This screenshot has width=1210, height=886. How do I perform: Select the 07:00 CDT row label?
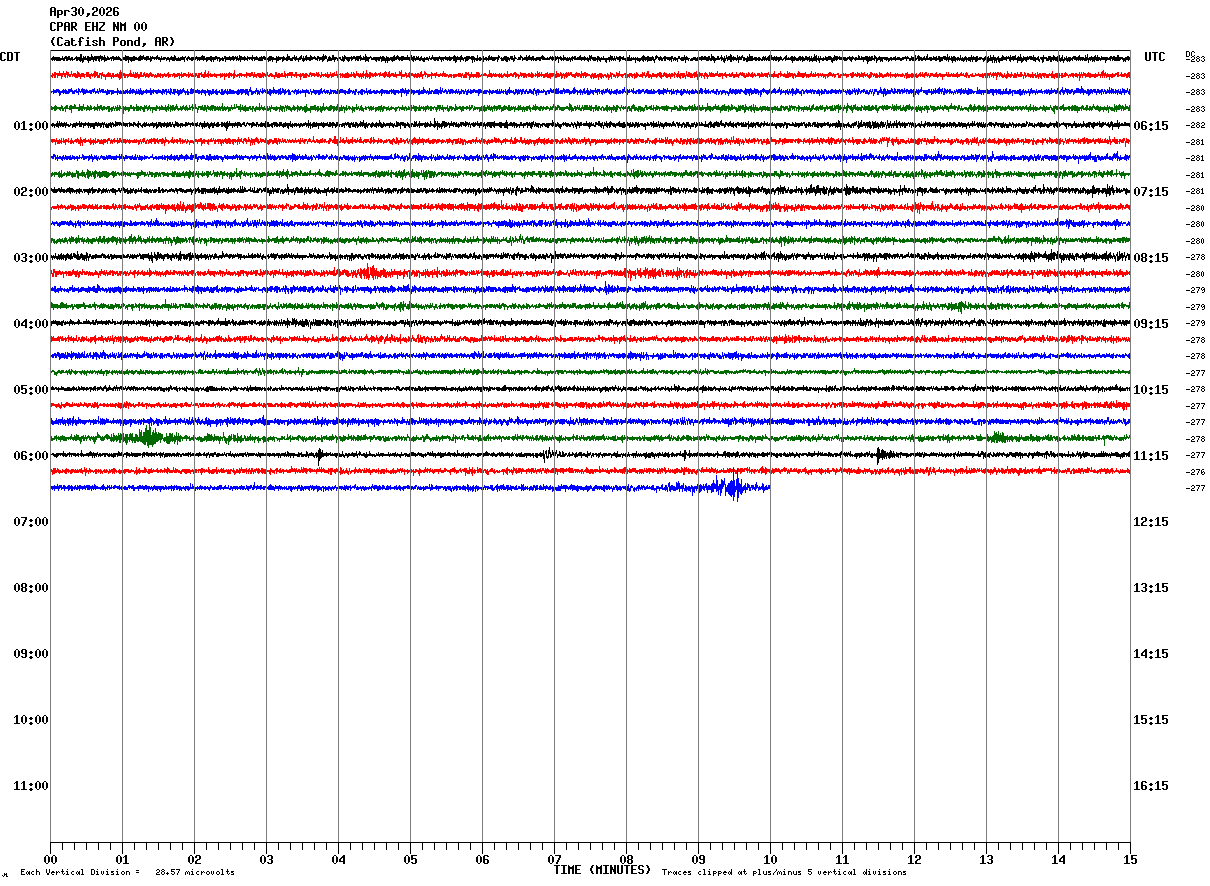coord(31,521)
